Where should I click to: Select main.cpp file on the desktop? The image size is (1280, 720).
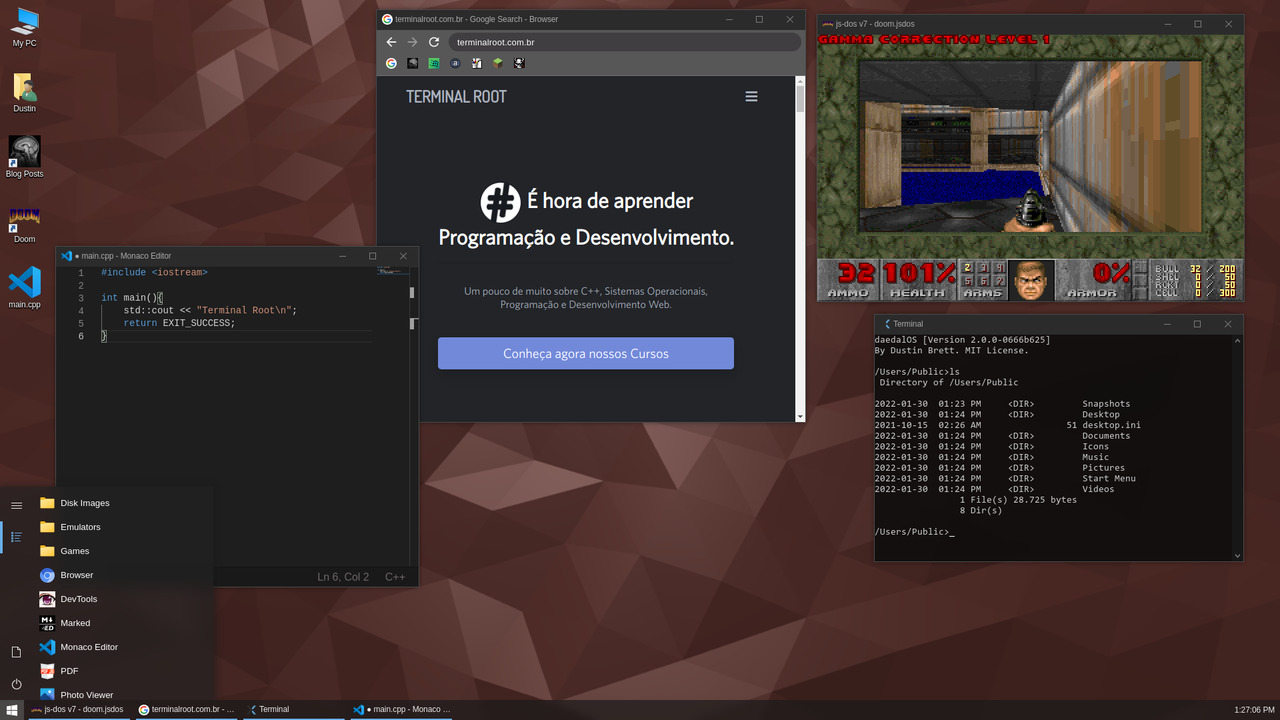(24, 288)
